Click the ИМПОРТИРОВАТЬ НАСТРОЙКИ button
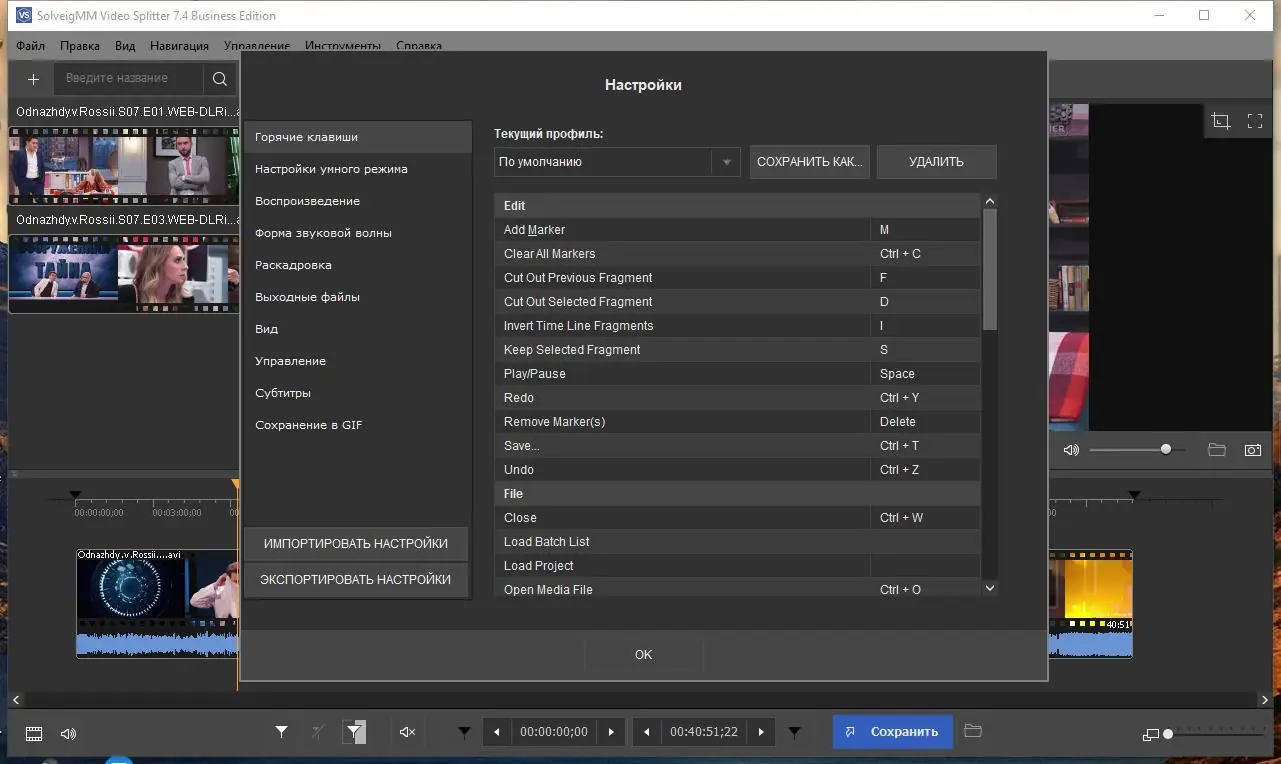This screenshot has height=764, width=1281. (x=356, y=544)
